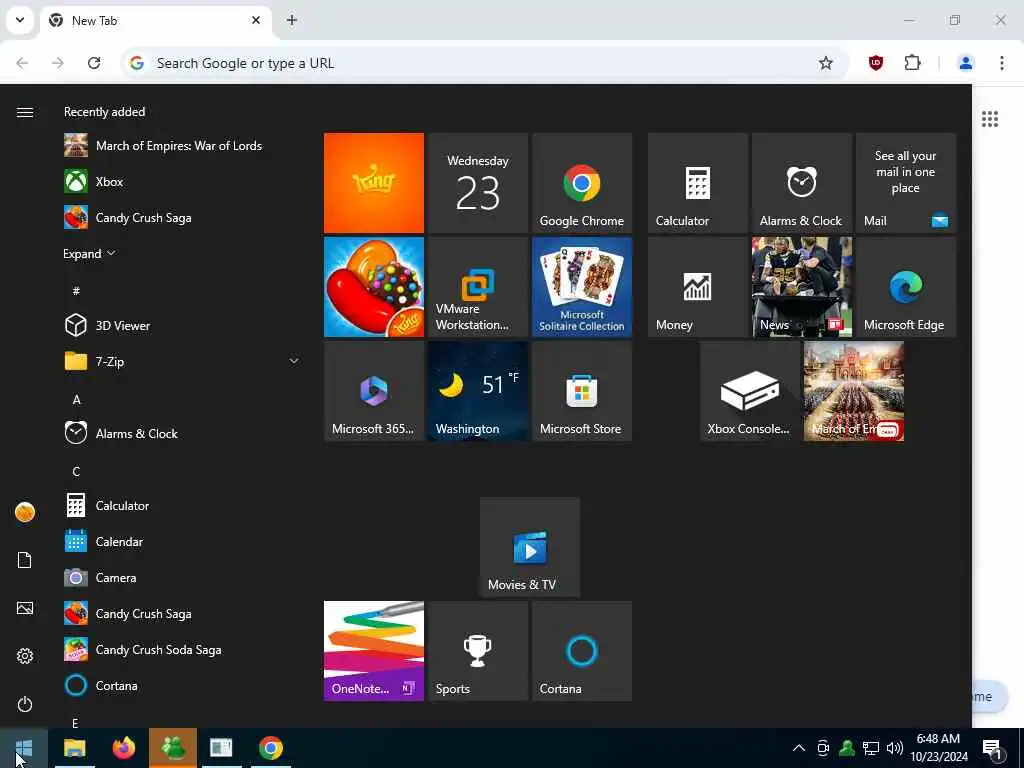The image size is (1024, 768).
Task: Select the New Tab tab
Action: 155,20
